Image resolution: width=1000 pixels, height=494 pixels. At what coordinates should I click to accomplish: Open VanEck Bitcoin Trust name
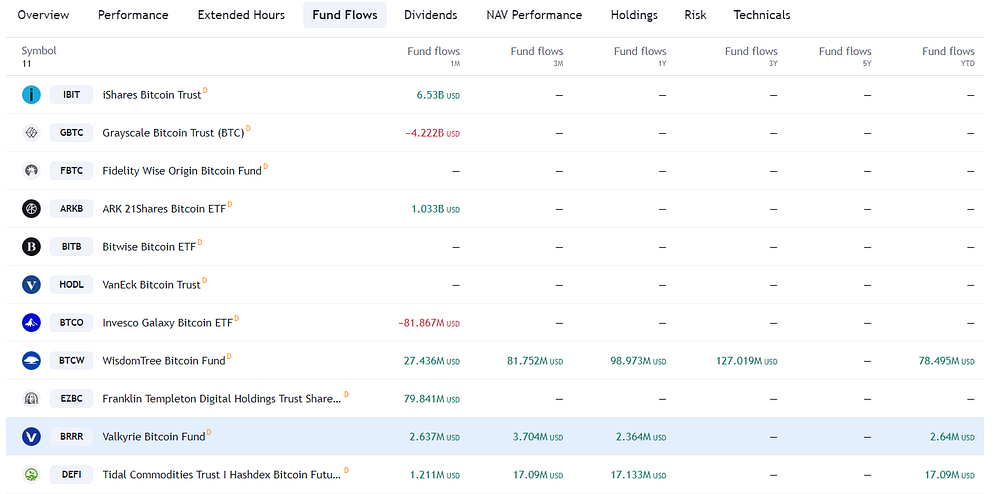click(151, 285)
